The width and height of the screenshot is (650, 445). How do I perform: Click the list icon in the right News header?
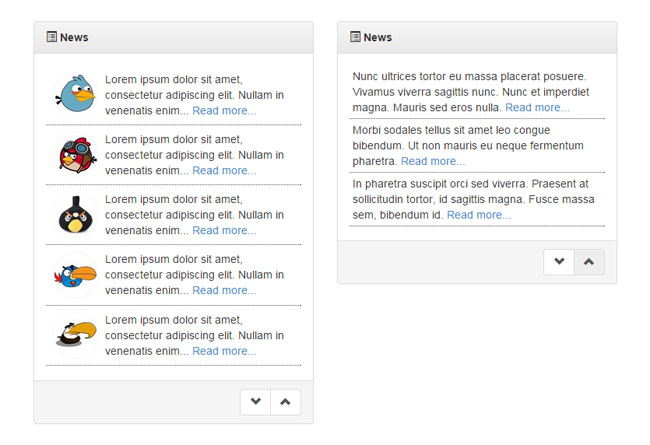(355, 37)
